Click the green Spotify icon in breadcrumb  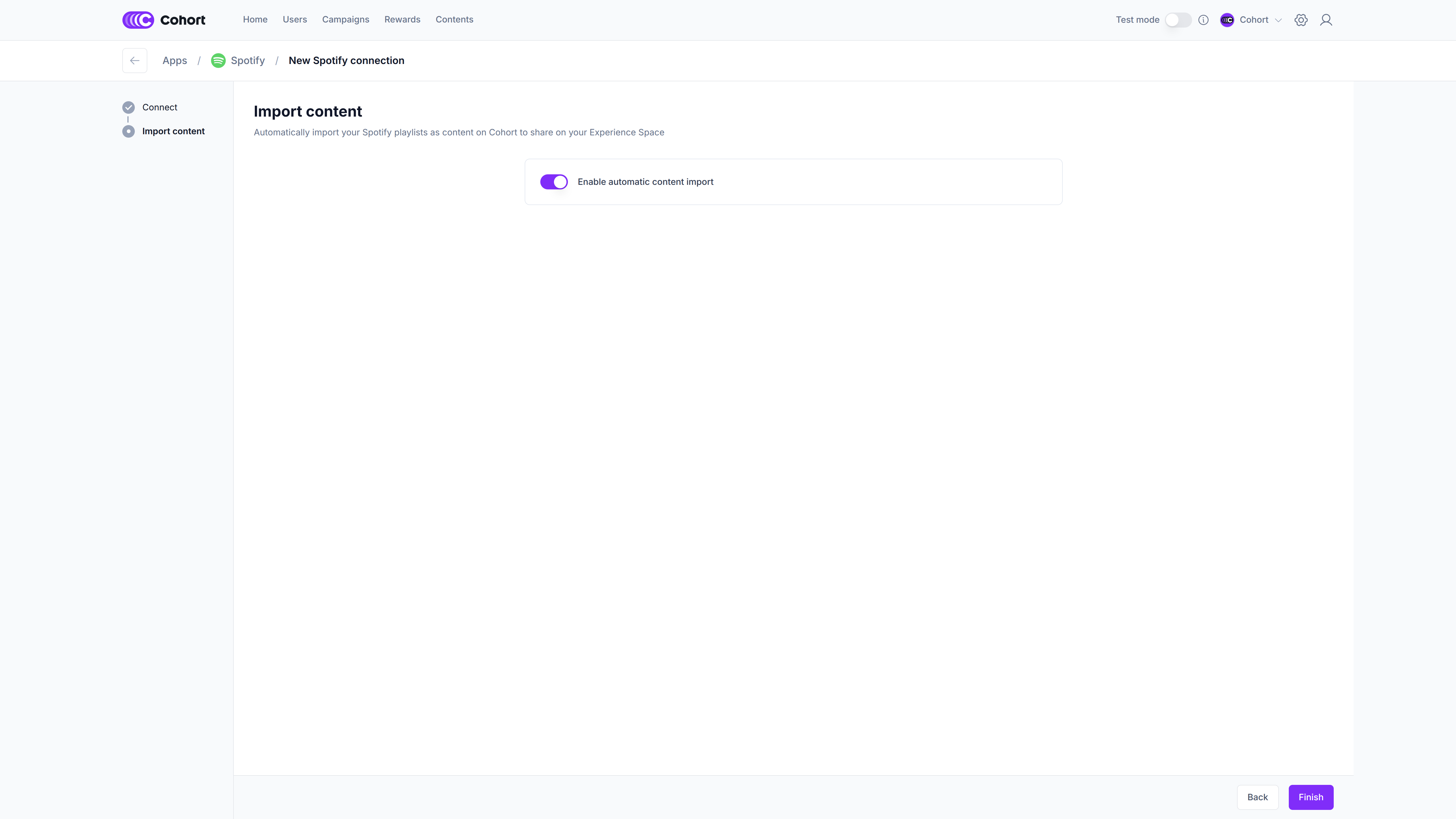218,61
